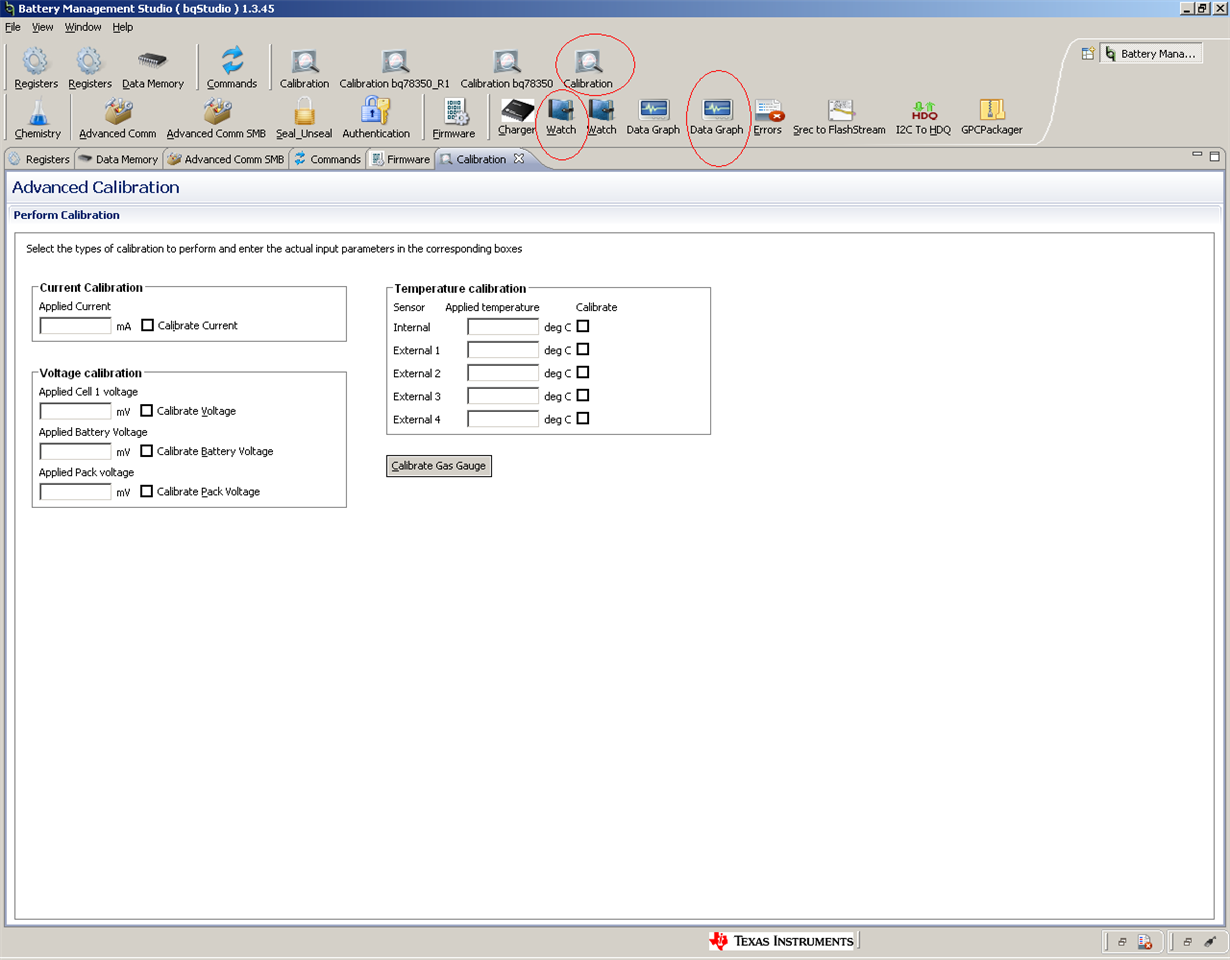The height and width of the screenshot is (960, 1230).
Task: Open the I2C To HDQ tool
Action: [x=923, y=117]
